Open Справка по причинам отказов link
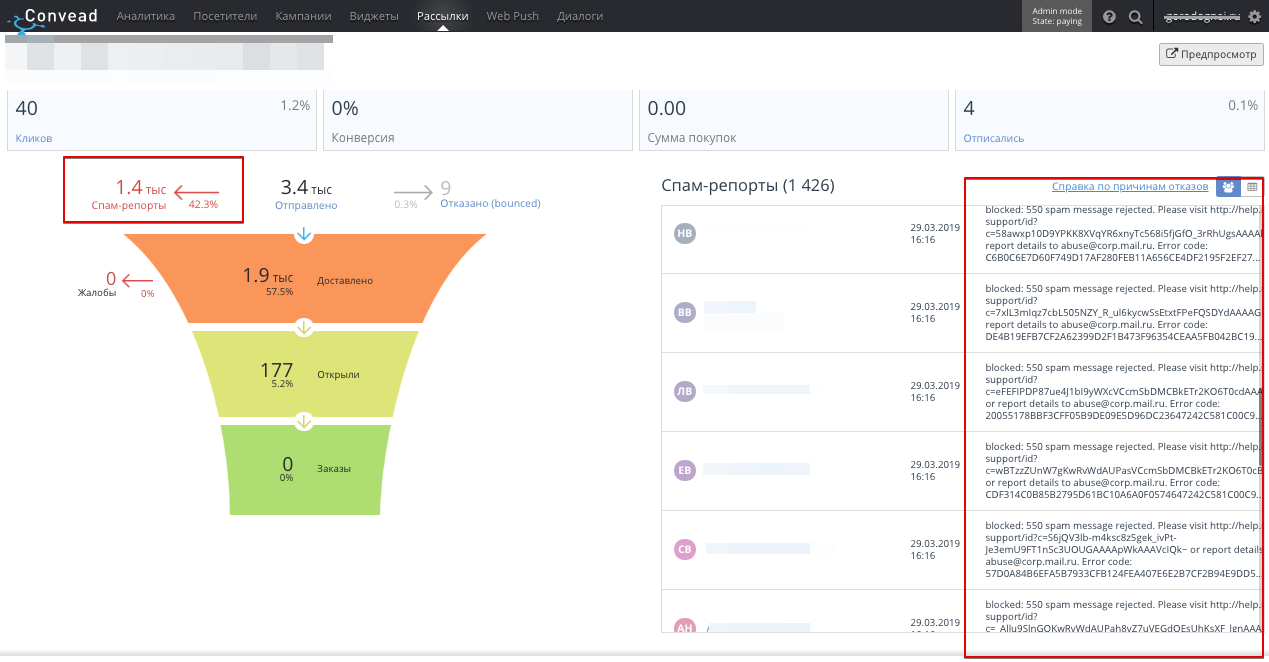This screenshot has width=1269, height=662. 1130,187
